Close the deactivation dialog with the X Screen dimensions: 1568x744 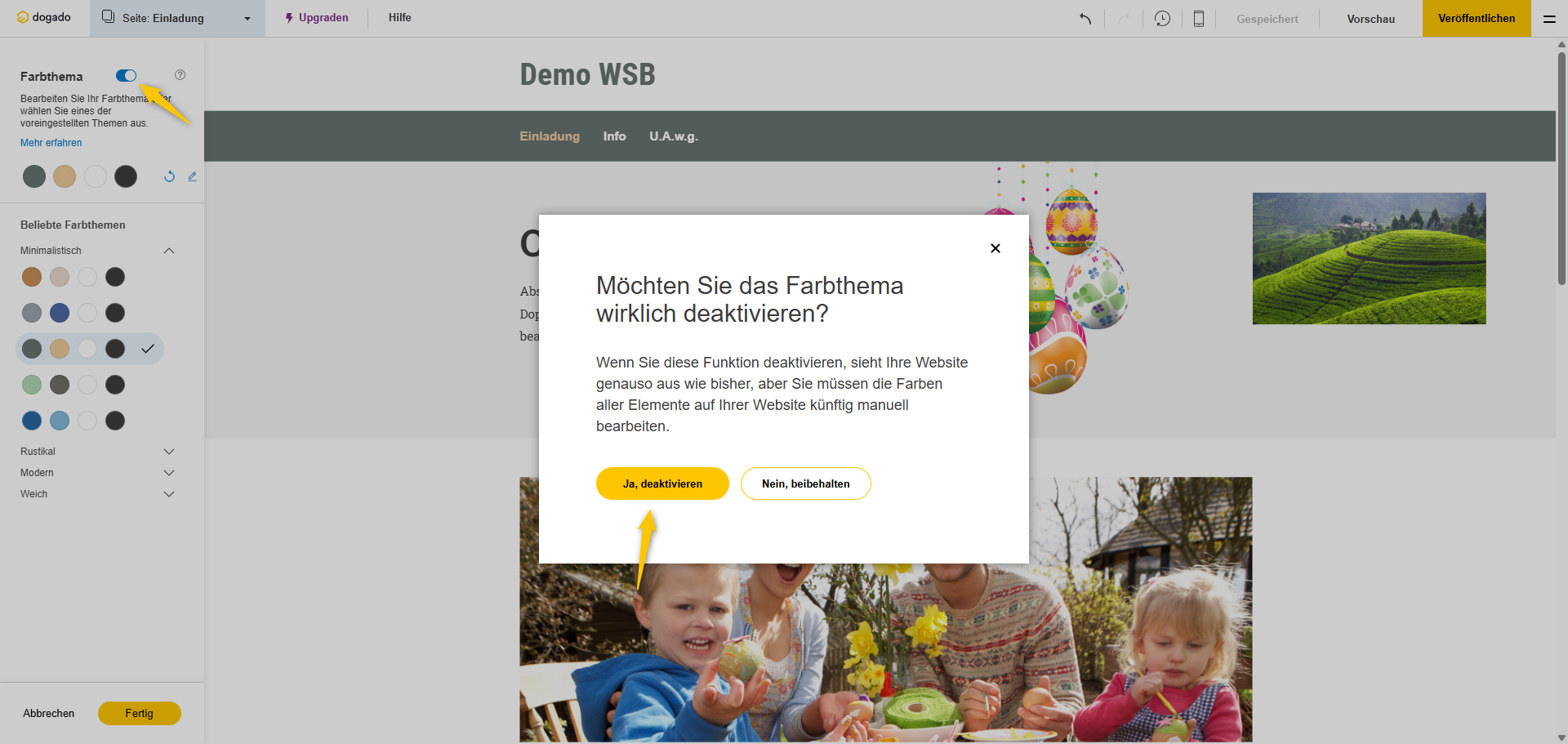995,248
